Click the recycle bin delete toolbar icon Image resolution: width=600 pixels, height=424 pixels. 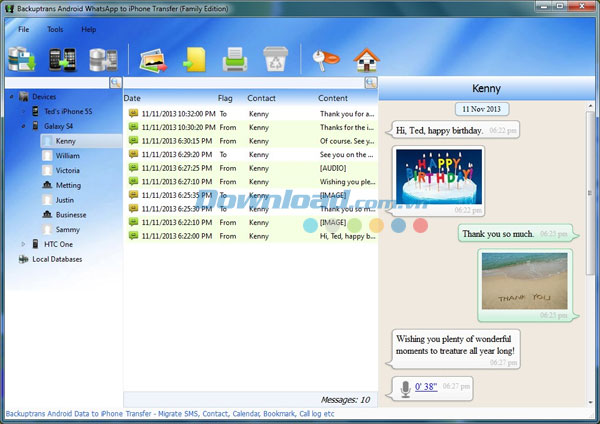(x=276, y=59)
